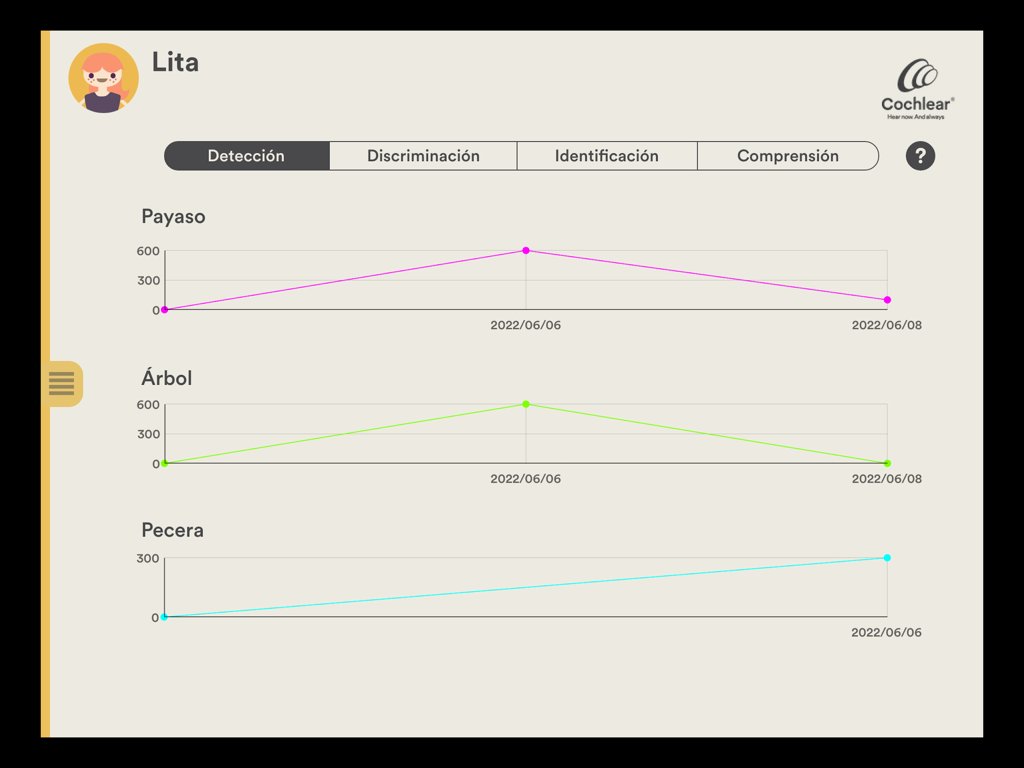Open the Discriminación tab
The height and width of the screenshot is (768, 1024).
point(423,156)
